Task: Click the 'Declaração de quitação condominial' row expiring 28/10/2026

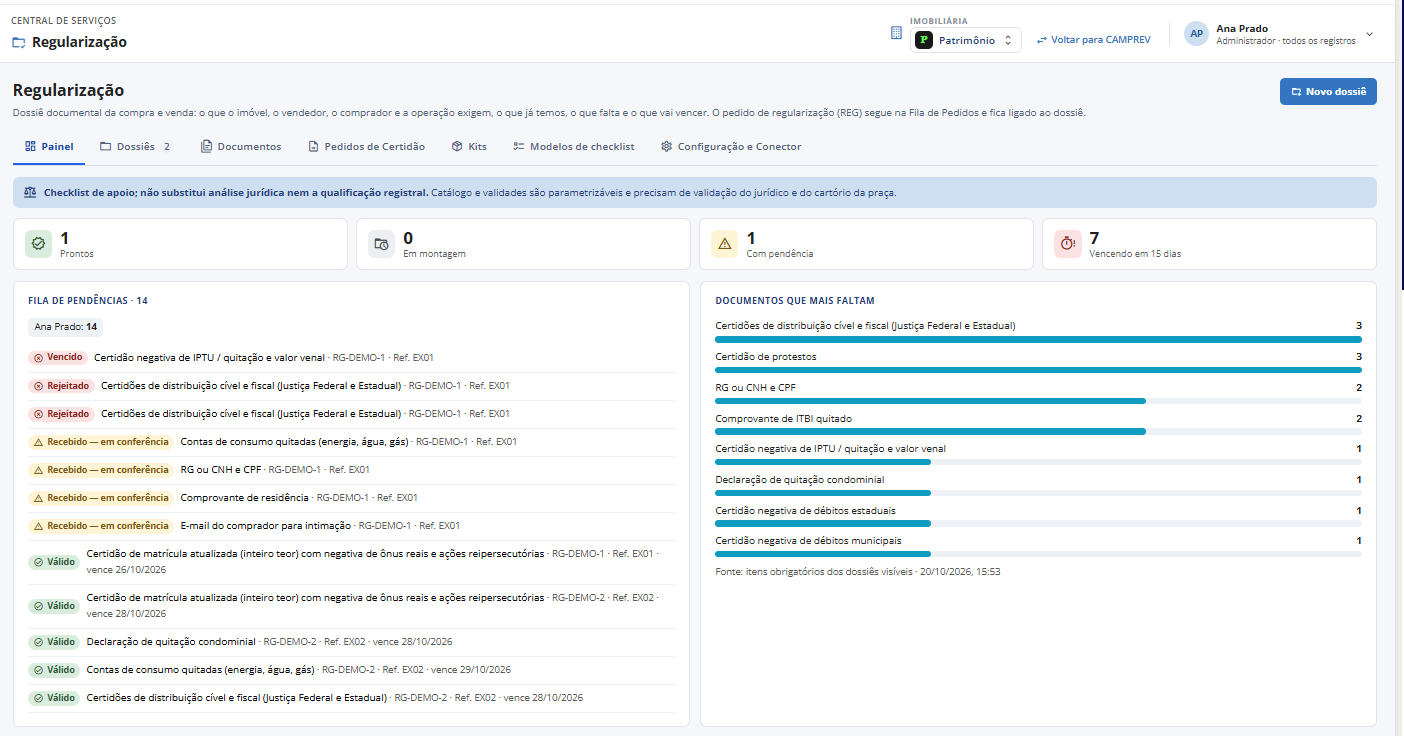Action: (x=351, y=642)
